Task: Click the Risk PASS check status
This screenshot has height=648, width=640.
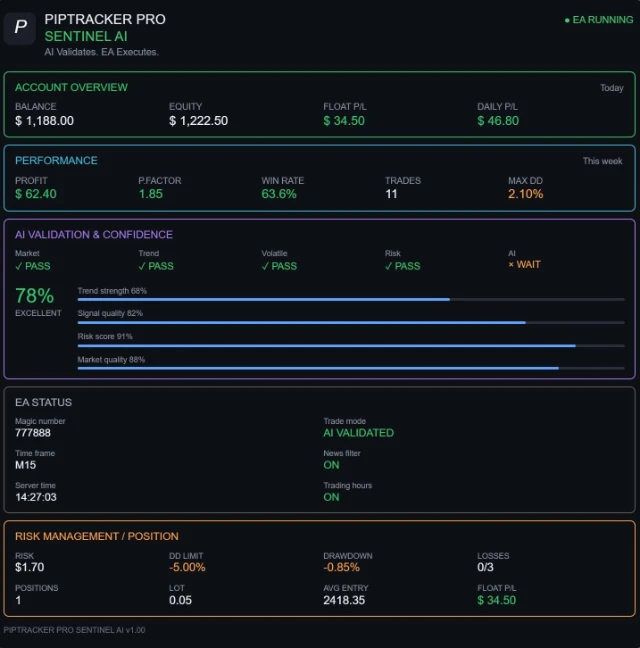Action: [x=402, y=266]
